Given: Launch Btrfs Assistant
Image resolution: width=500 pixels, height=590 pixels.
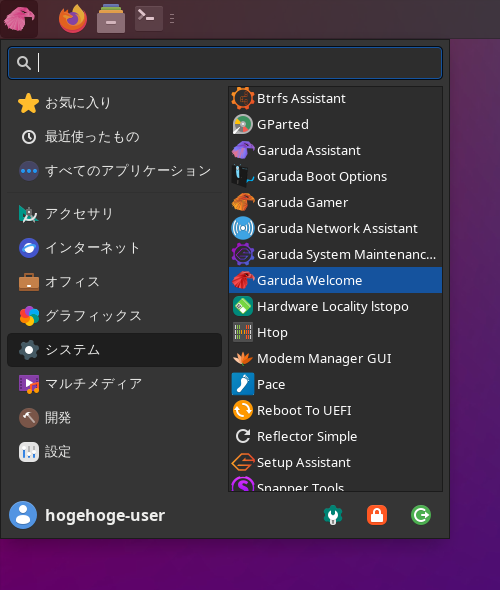Looking at the screenshot, I should 335,99.
